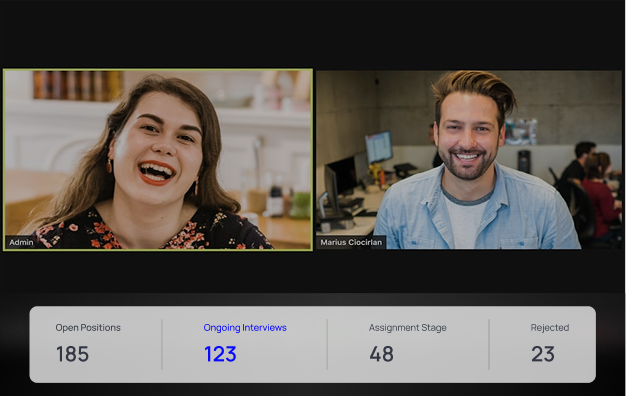The image size is (626, 396).
Task: Click the Marius Ciocirlan name label
Action: [x=351, y=242]
